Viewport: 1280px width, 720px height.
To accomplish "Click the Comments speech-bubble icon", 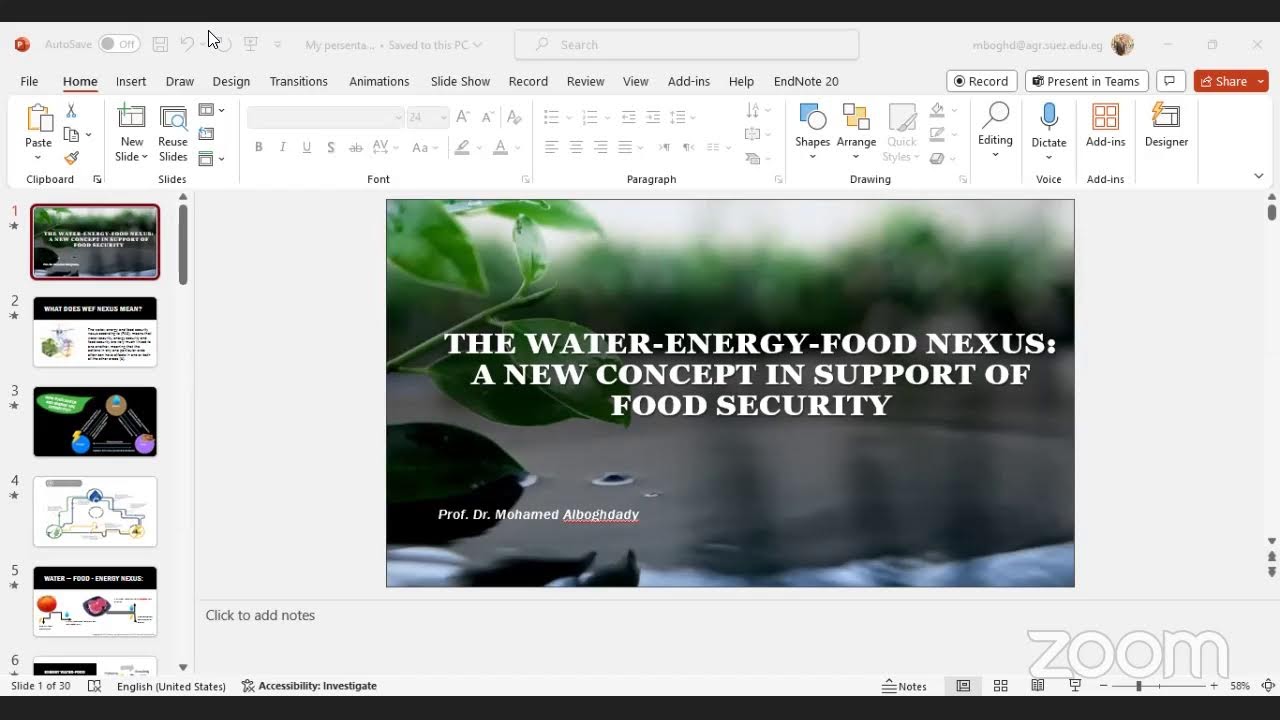I will [1170, 81].
